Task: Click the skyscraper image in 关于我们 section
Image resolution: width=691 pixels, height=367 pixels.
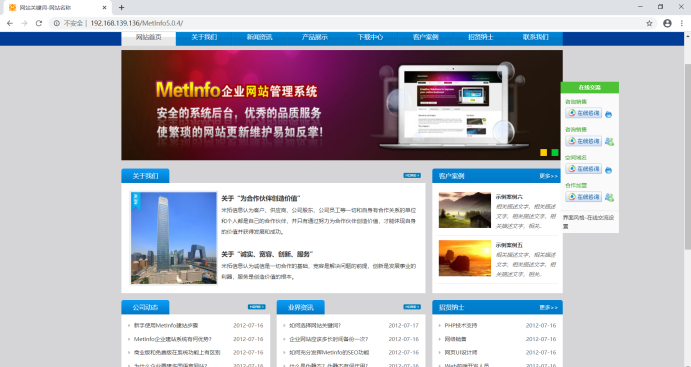Action: [174, 238]
